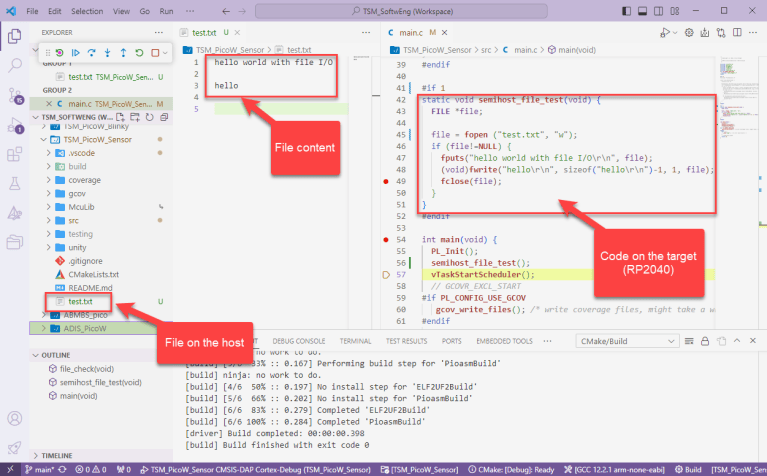
Task: Open the Explorer view in activity bar
Action: coord(15,36)
